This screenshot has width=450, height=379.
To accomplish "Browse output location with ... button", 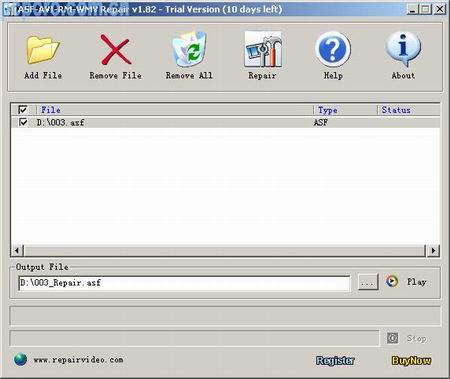I will [x=368, y=282].
